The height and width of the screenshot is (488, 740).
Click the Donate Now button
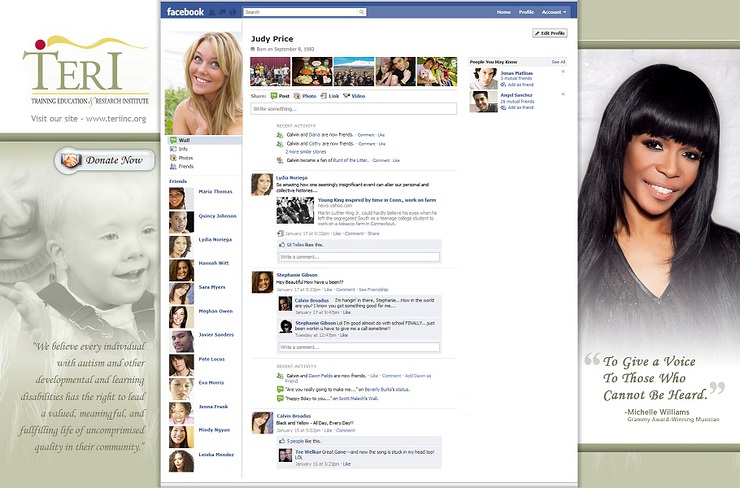pos(105,160)
